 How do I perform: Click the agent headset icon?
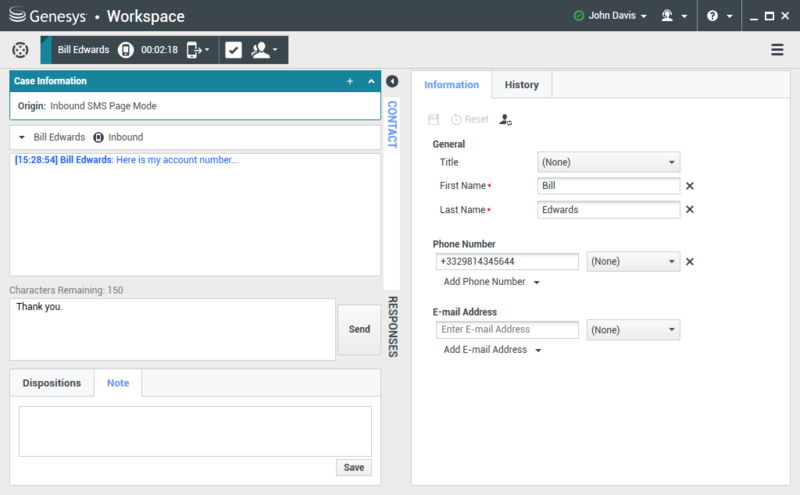coord(669,17)
